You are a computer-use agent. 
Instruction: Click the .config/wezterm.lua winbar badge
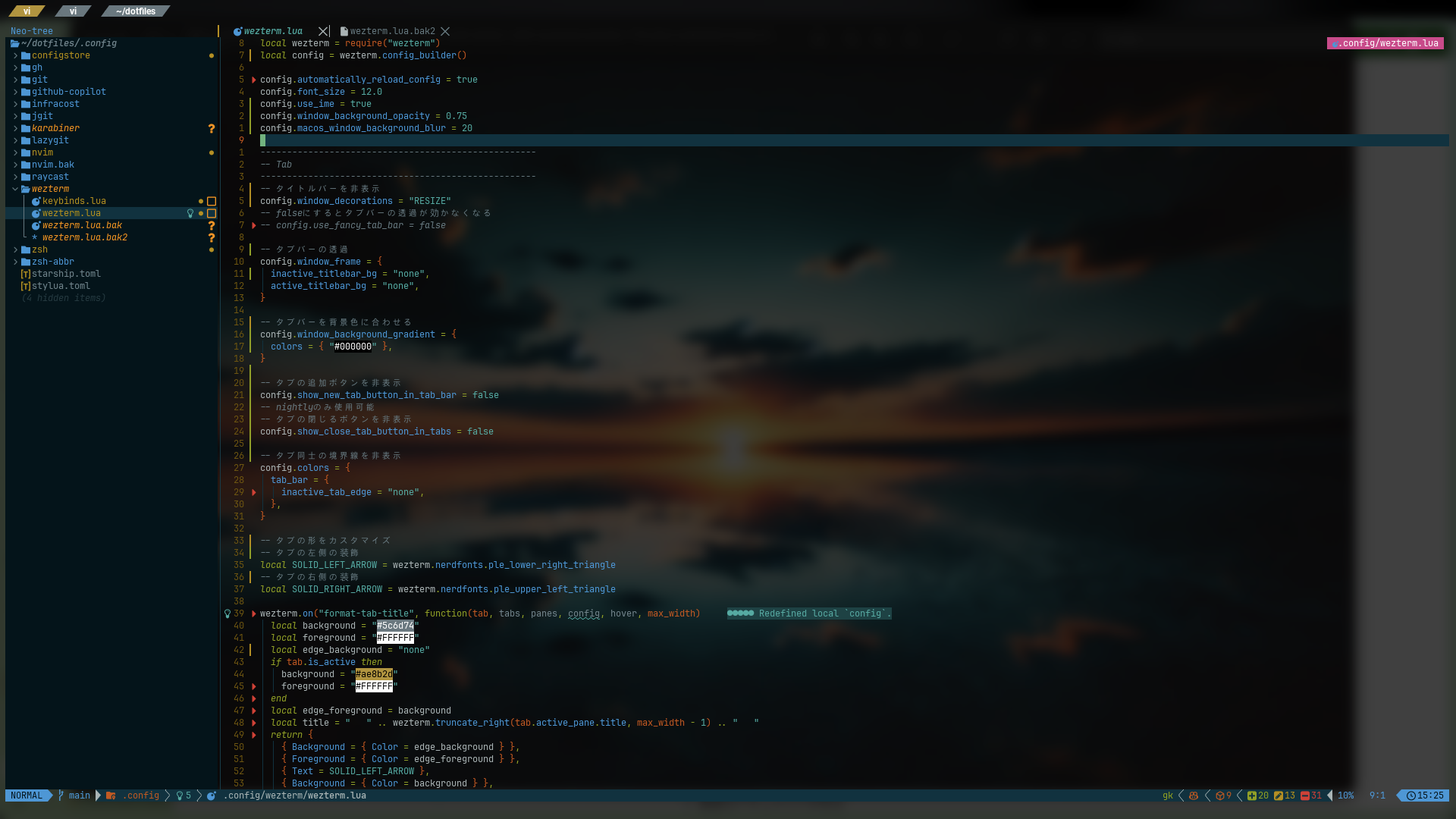coord(1385,43)
